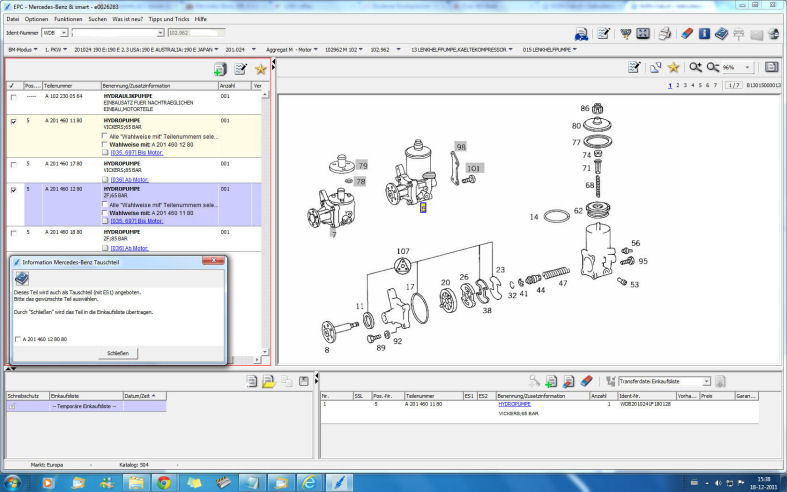Screen dimensions: 787x492
Task: Open the Funktionen menu
Action: click(68, 19)
